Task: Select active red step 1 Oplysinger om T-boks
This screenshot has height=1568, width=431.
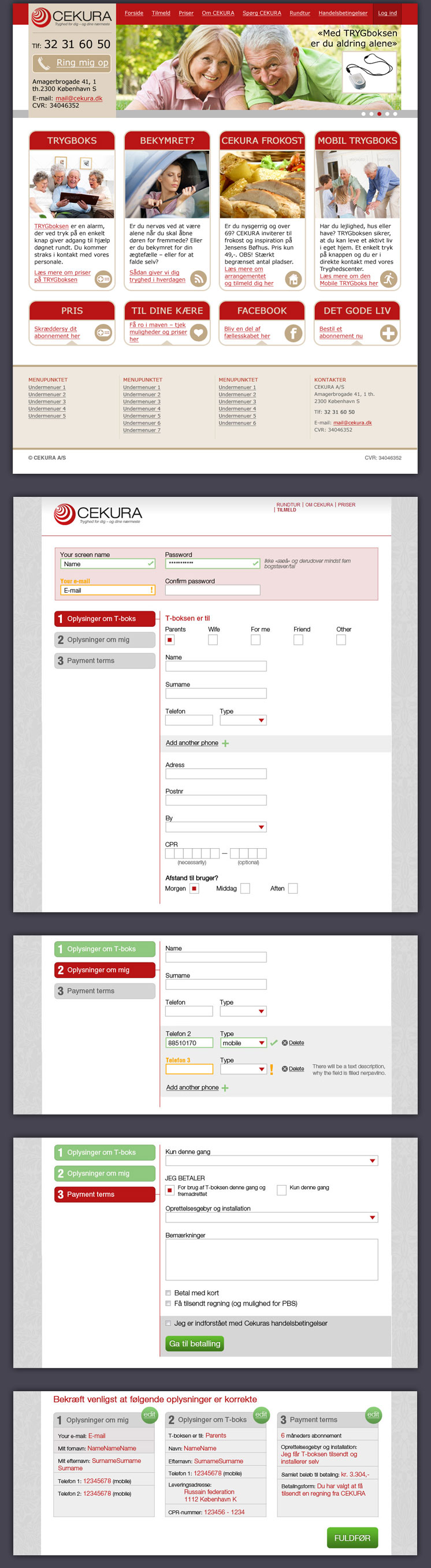Action: [x=105, y=619]
